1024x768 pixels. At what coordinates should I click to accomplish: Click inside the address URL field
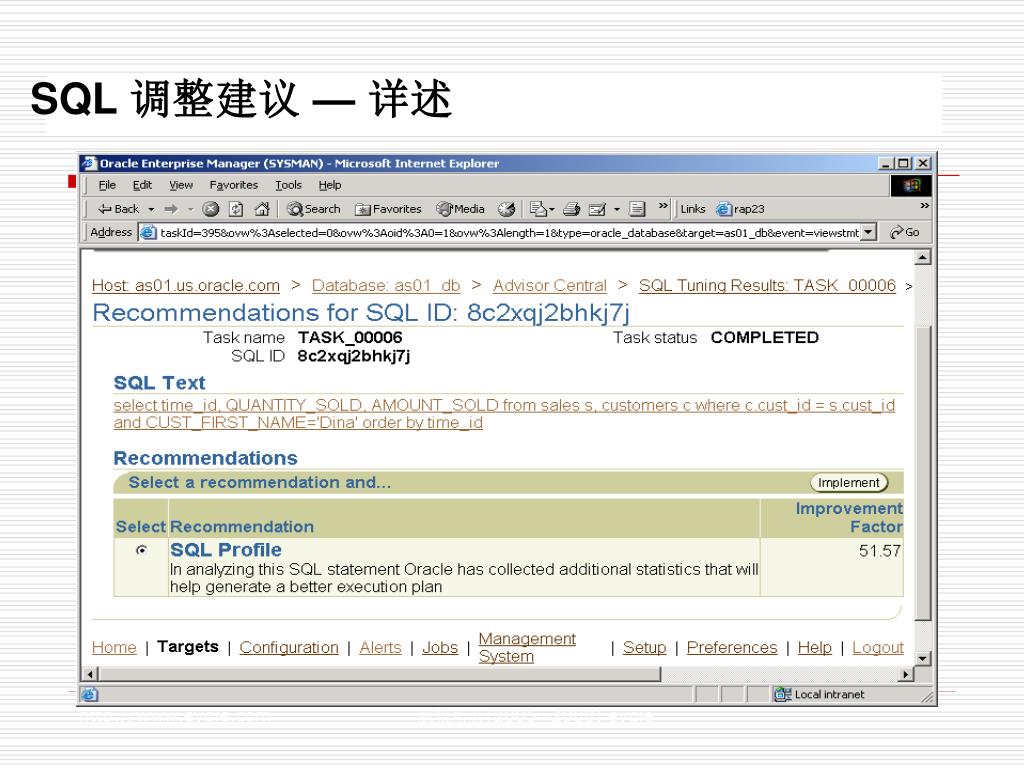pyautogui.click(x=509, y=232)
